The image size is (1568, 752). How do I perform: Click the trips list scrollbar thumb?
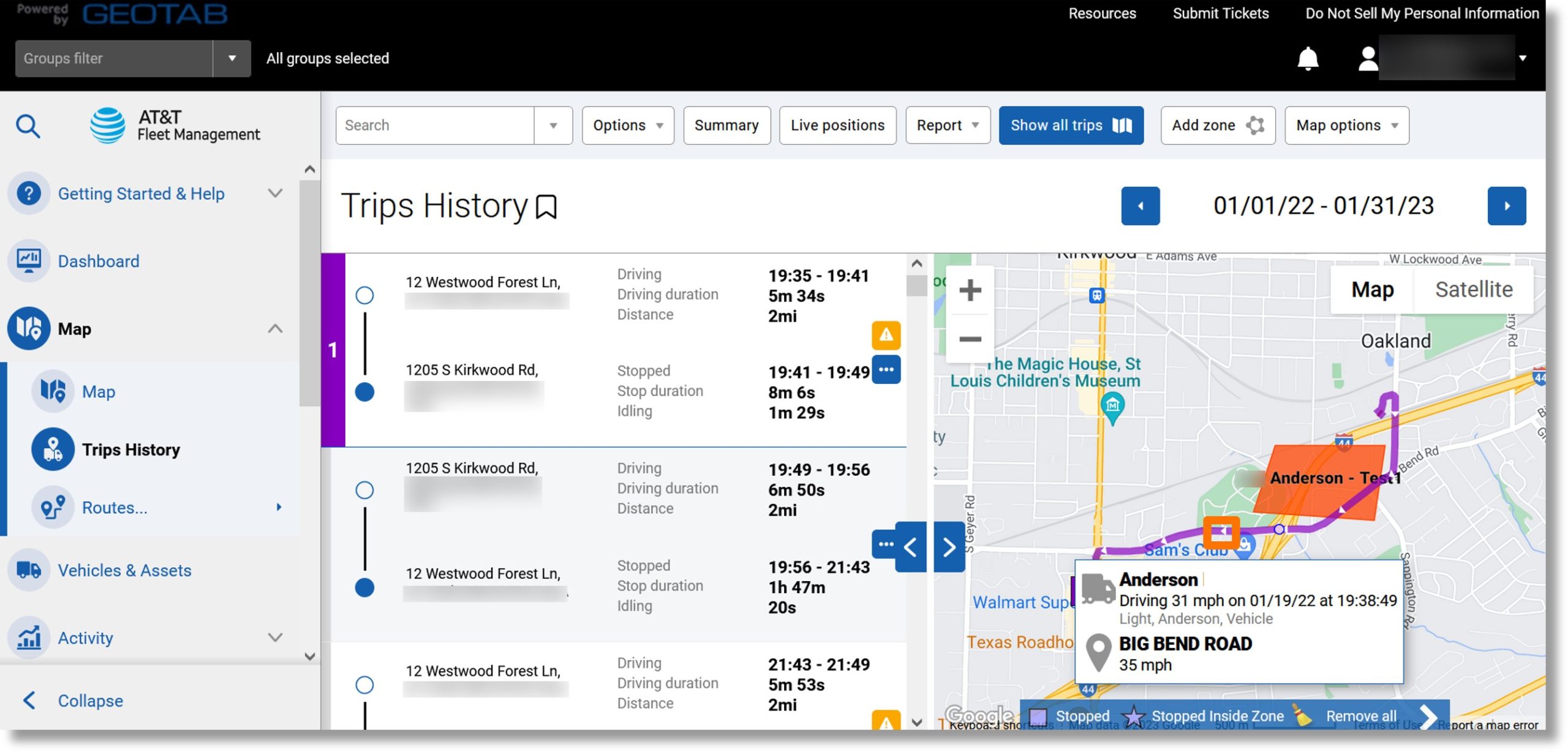916,285
